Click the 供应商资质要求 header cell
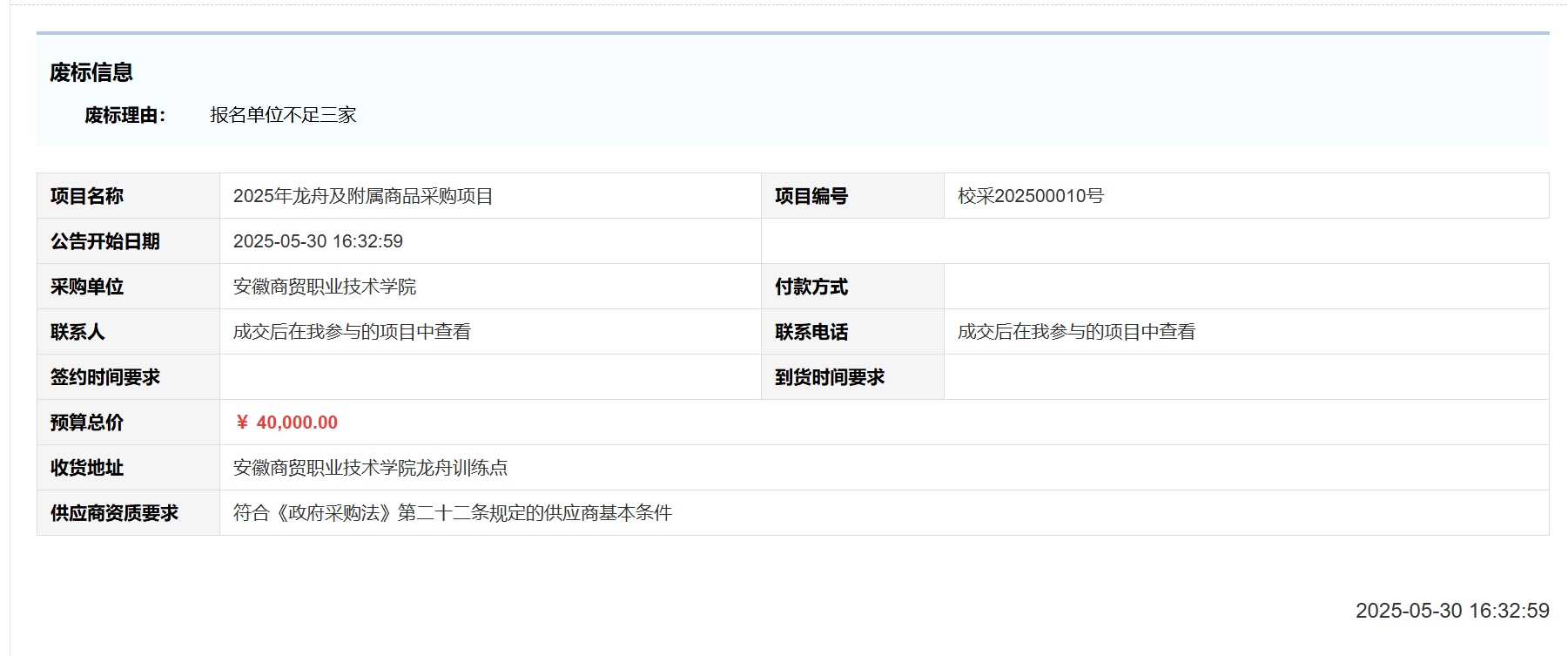The image size is (1568, 656). click(114, 513)
